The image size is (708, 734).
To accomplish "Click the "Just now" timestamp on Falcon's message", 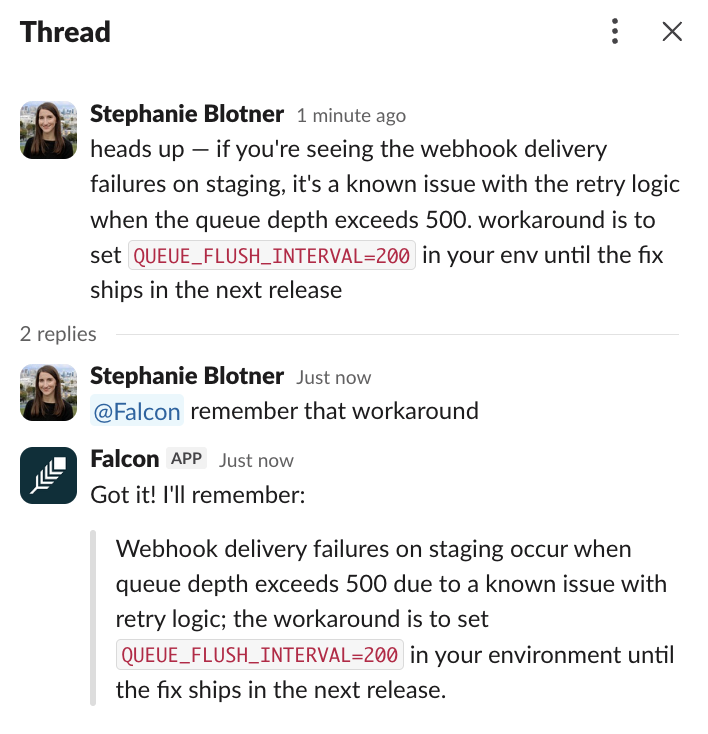I will click(256, 461).
